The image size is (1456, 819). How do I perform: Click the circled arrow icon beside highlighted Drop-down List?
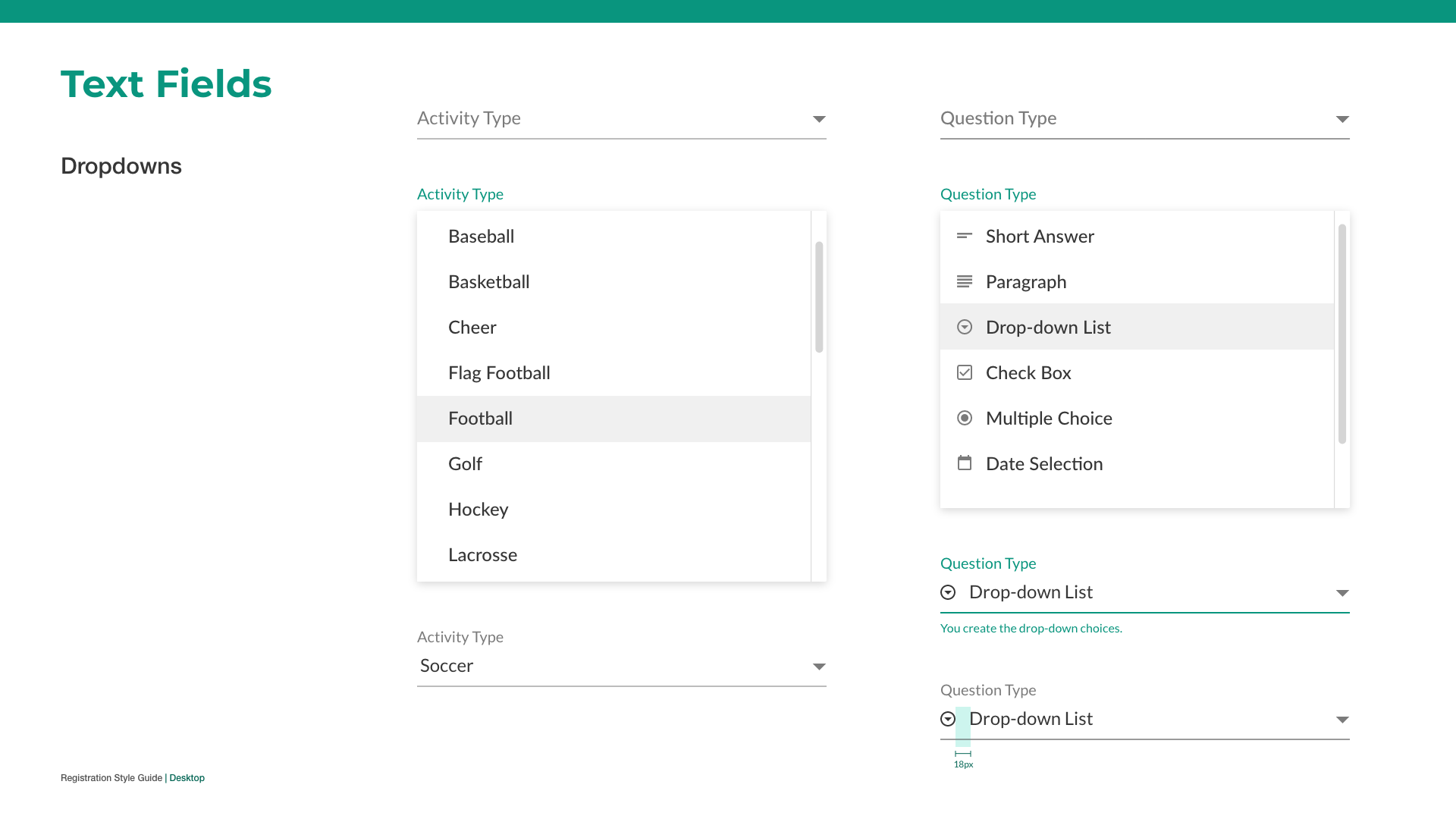tap(964, 327)
